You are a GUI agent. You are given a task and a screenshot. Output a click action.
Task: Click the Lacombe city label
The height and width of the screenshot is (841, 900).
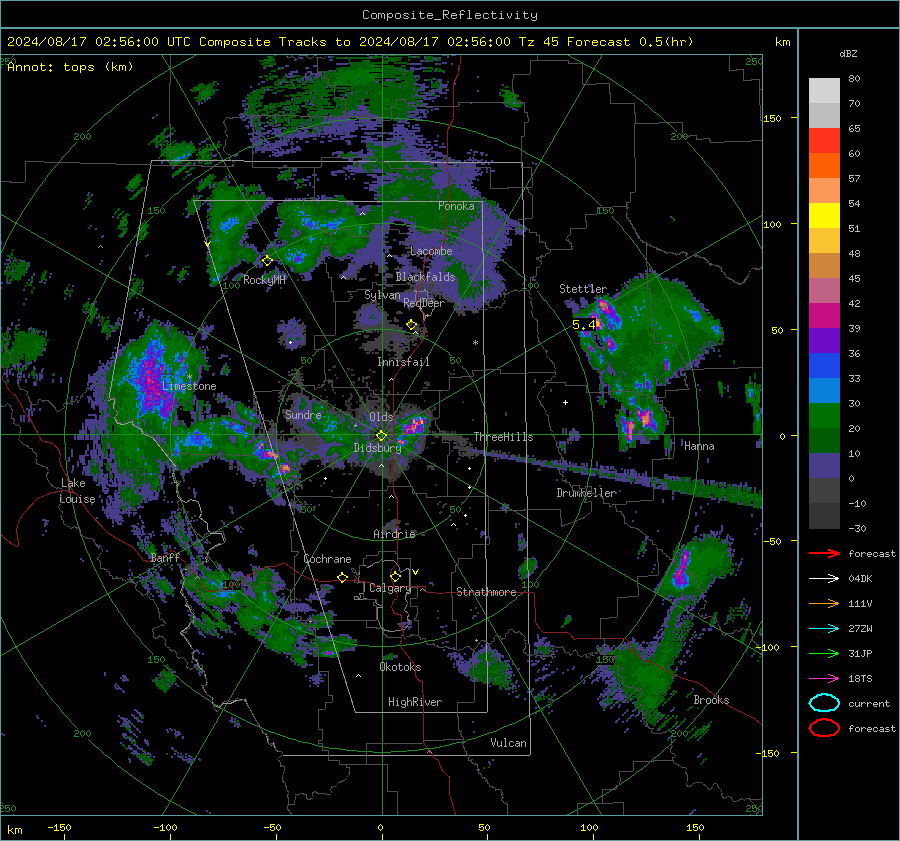(431, 251)
